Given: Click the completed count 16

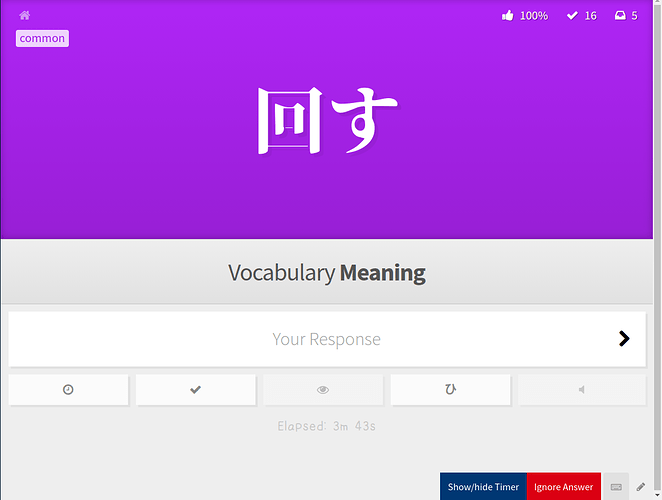Looking at the screenshot, I should [591, 16].
